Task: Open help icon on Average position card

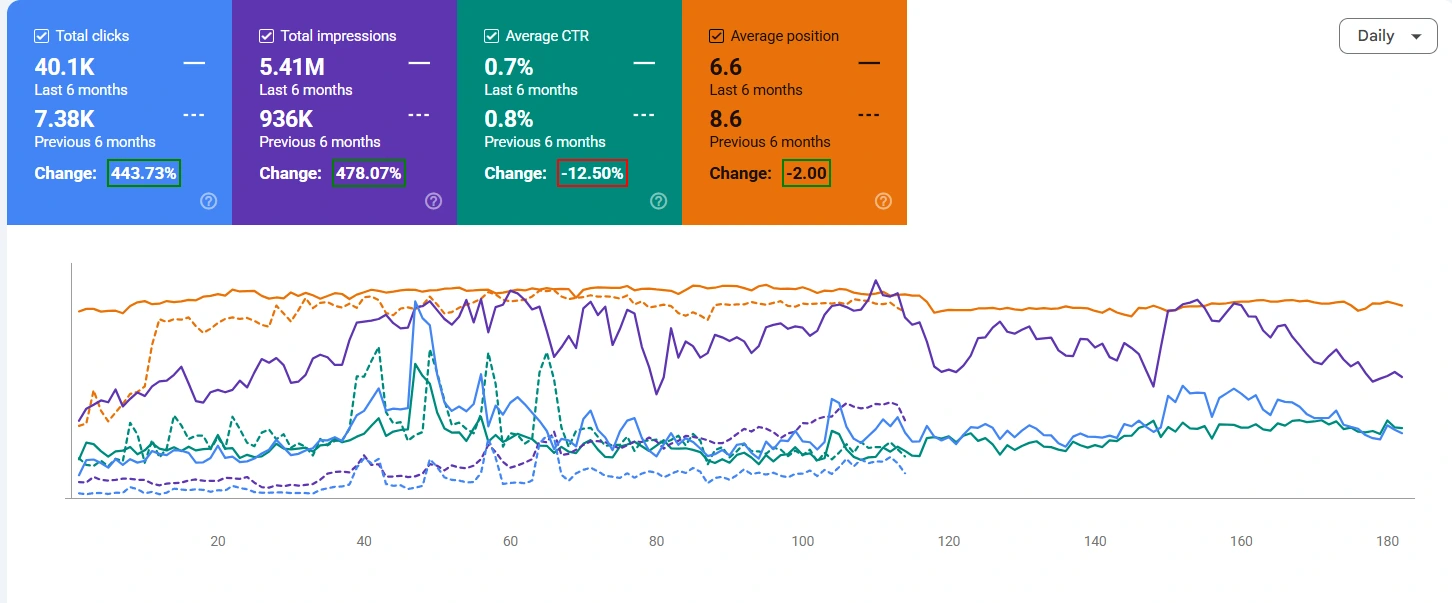Action: coord(883,201)
